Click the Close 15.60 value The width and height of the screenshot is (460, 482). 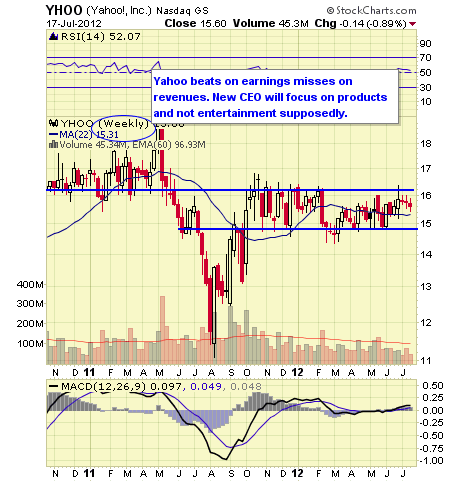click(196, 23)
